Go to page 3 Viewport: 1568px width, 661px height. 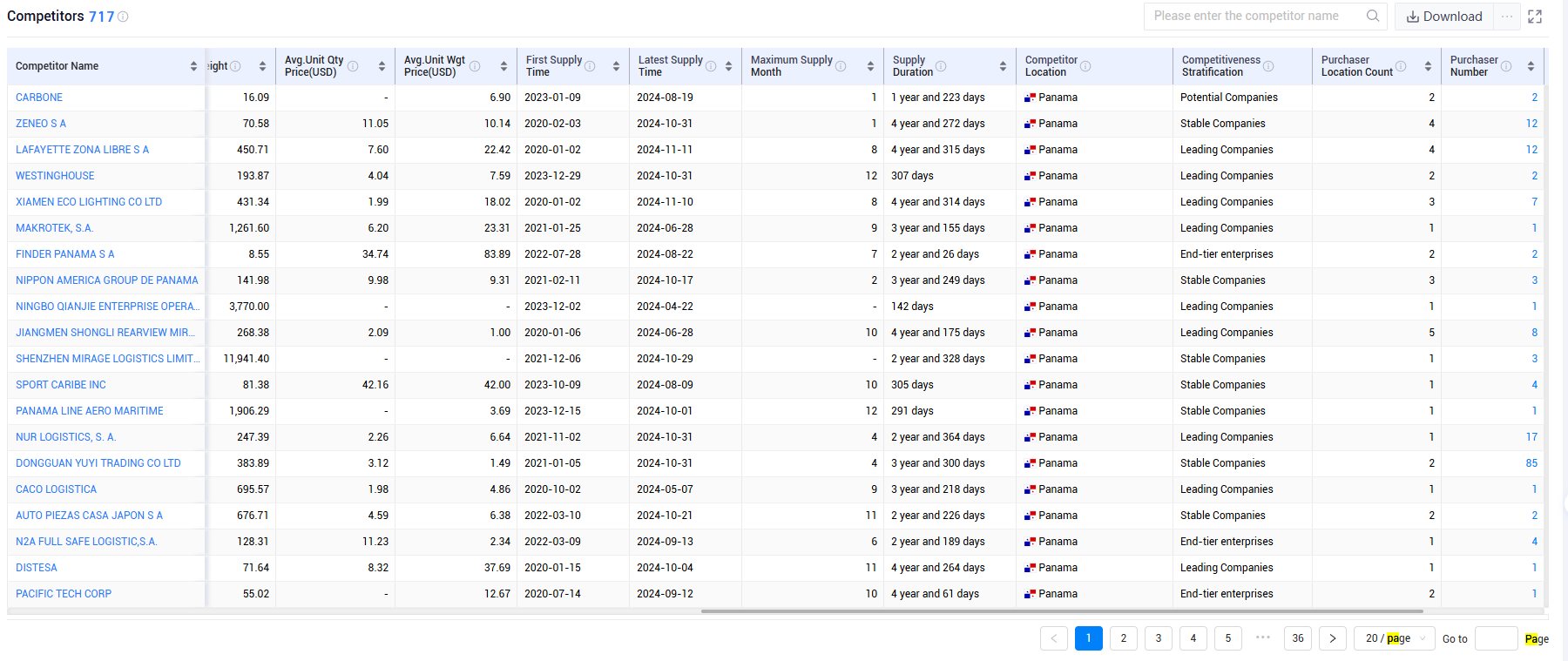(1159, 638)
